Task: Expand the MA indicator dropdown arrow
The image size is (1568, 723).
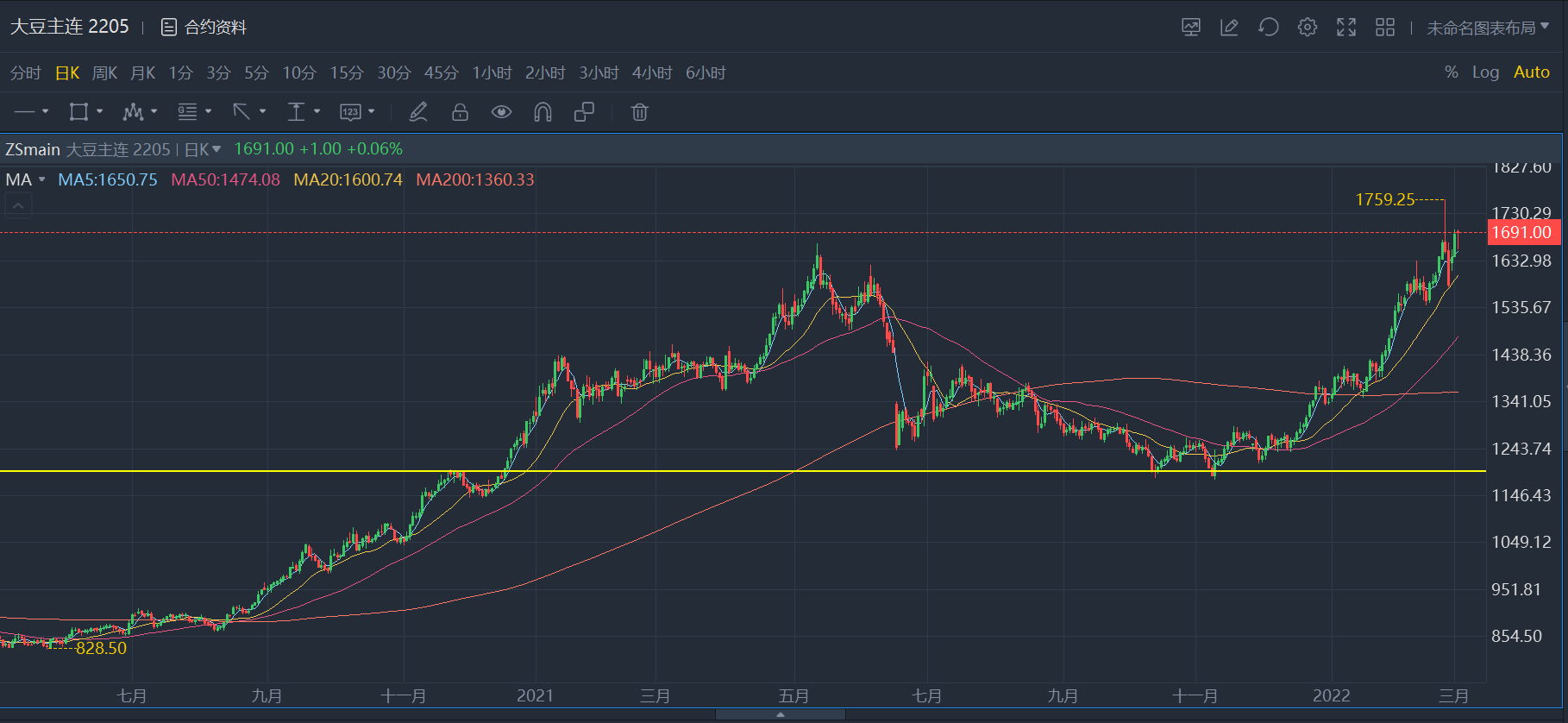Action: pyautogui.click(x=41, y=179)
